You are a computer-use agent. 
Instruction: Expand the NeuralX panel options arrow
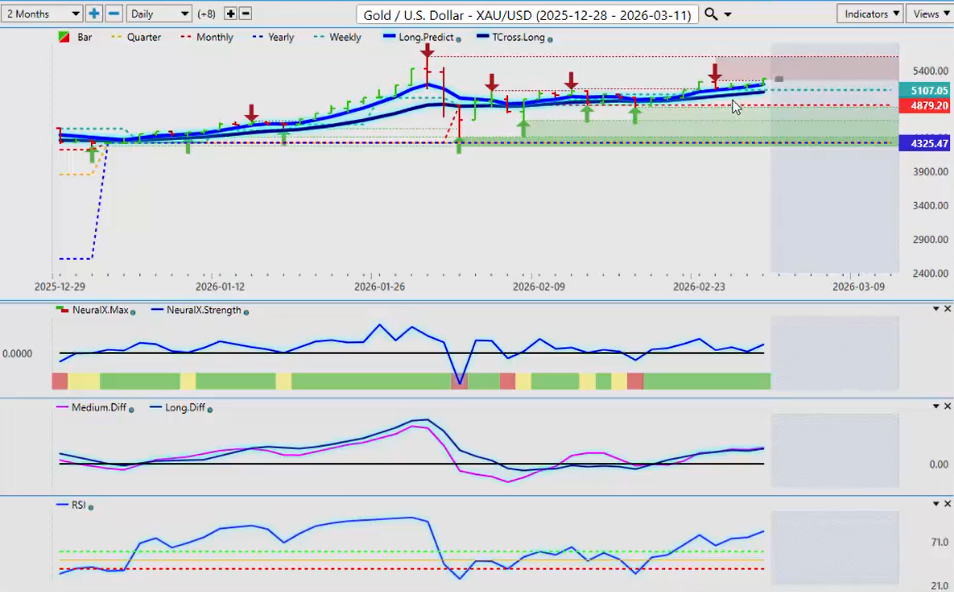[x=935, y=309]
